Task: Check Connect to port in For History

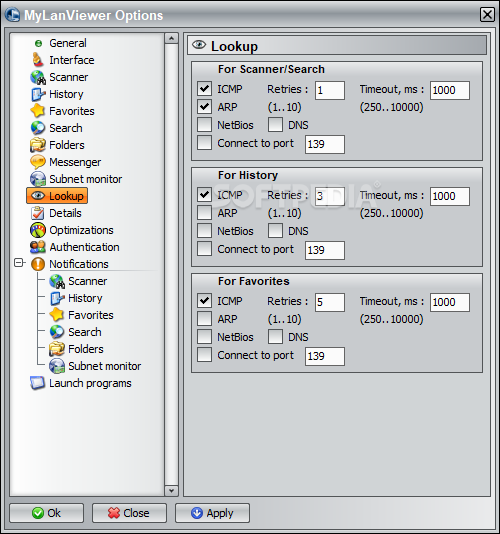Action: tap(204, 249)
